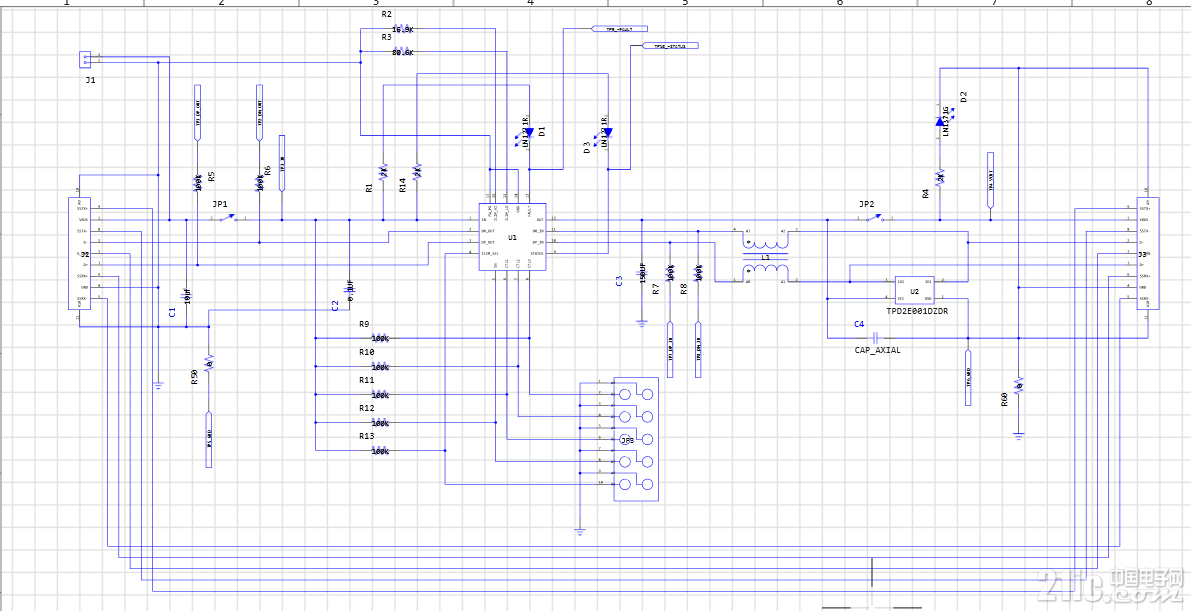
Task: Select the D1 LED symbol
Action: (526, 132)
